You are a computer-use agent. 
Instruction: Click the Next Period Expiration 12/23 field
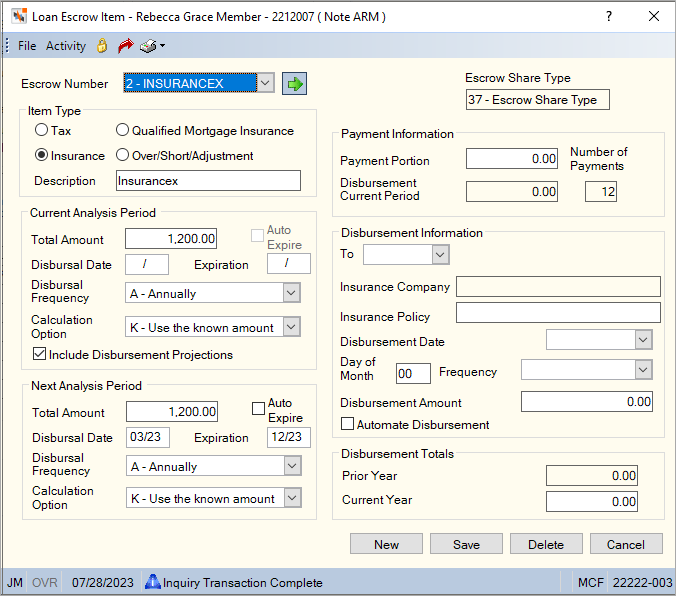[x=289, y=437]
